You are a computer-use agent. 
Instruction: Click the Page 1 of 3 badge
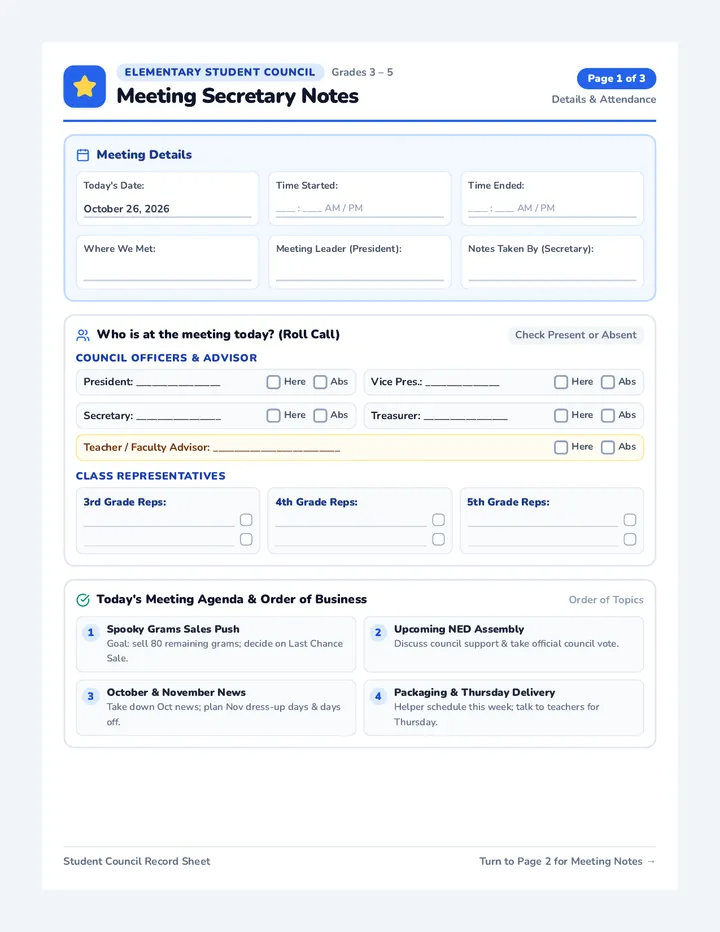[616, 78]
